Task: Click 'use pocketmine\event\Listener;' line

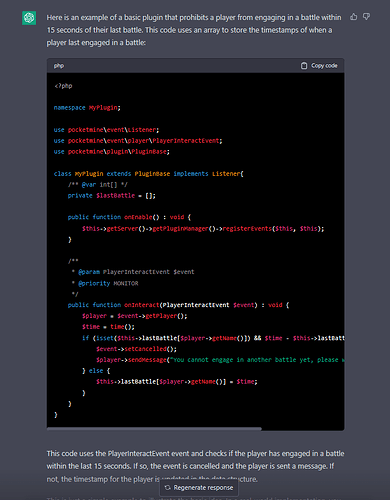Action: pos(106,130)
